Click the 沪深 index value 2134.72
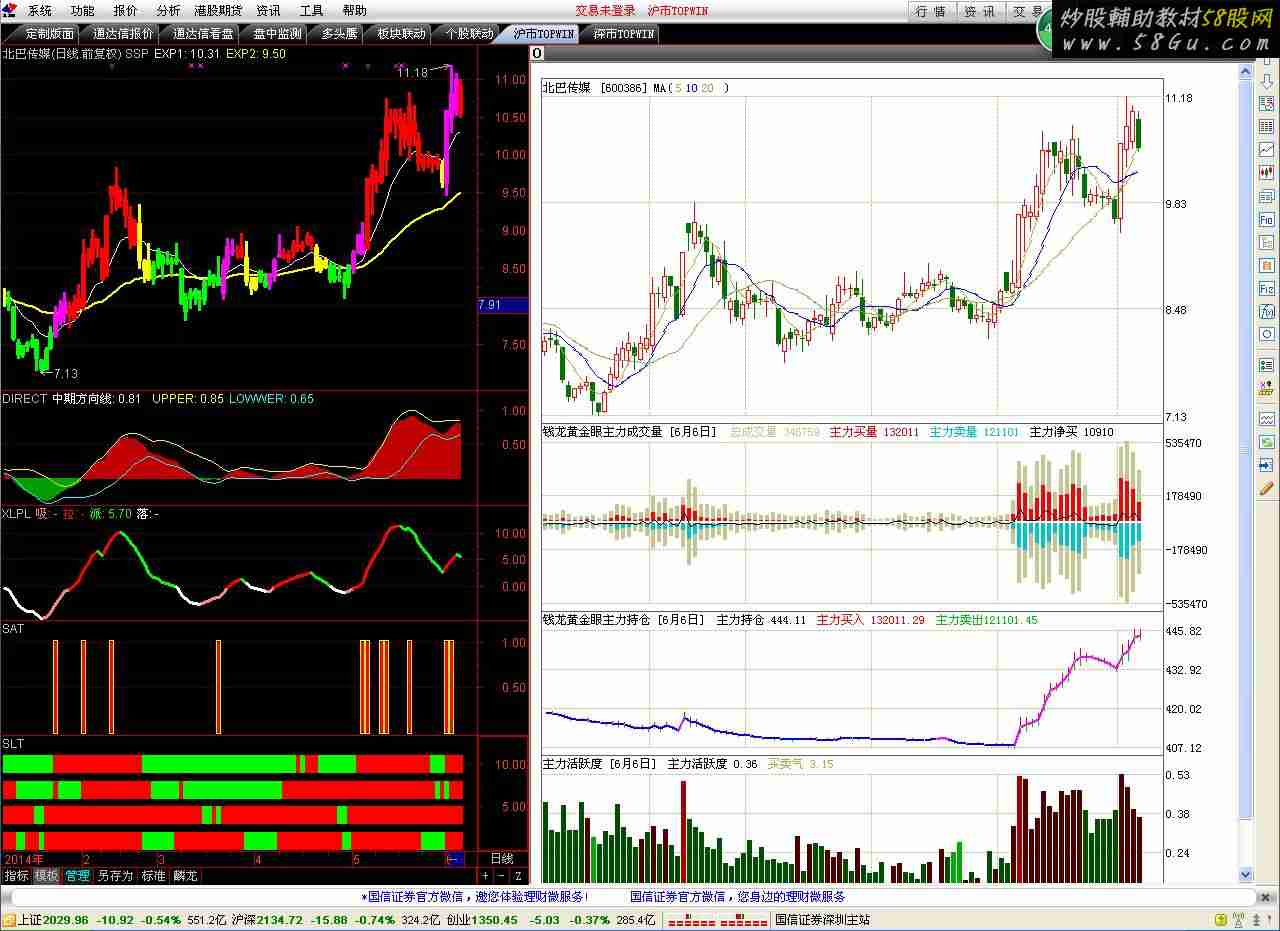1280x931 pixels. (x=279, y=920)
